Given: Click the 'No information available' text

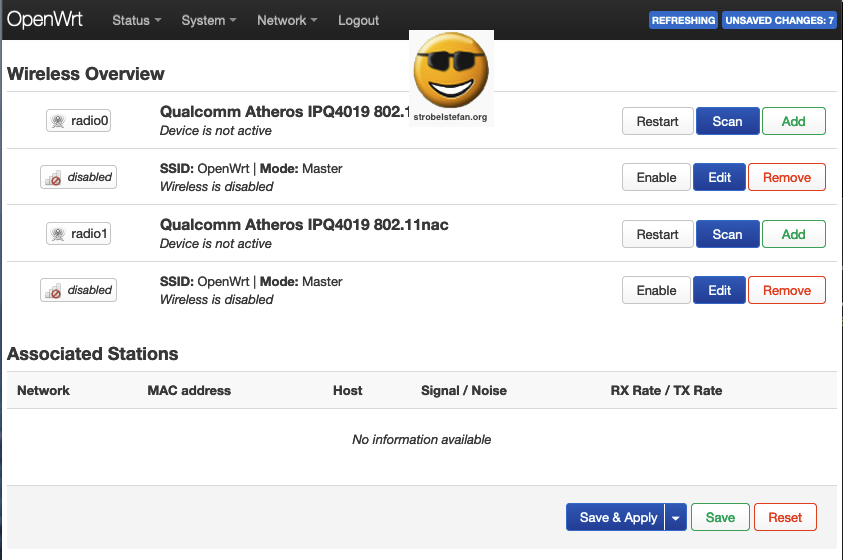Looking at the screenshot, I should coord(422,440).
